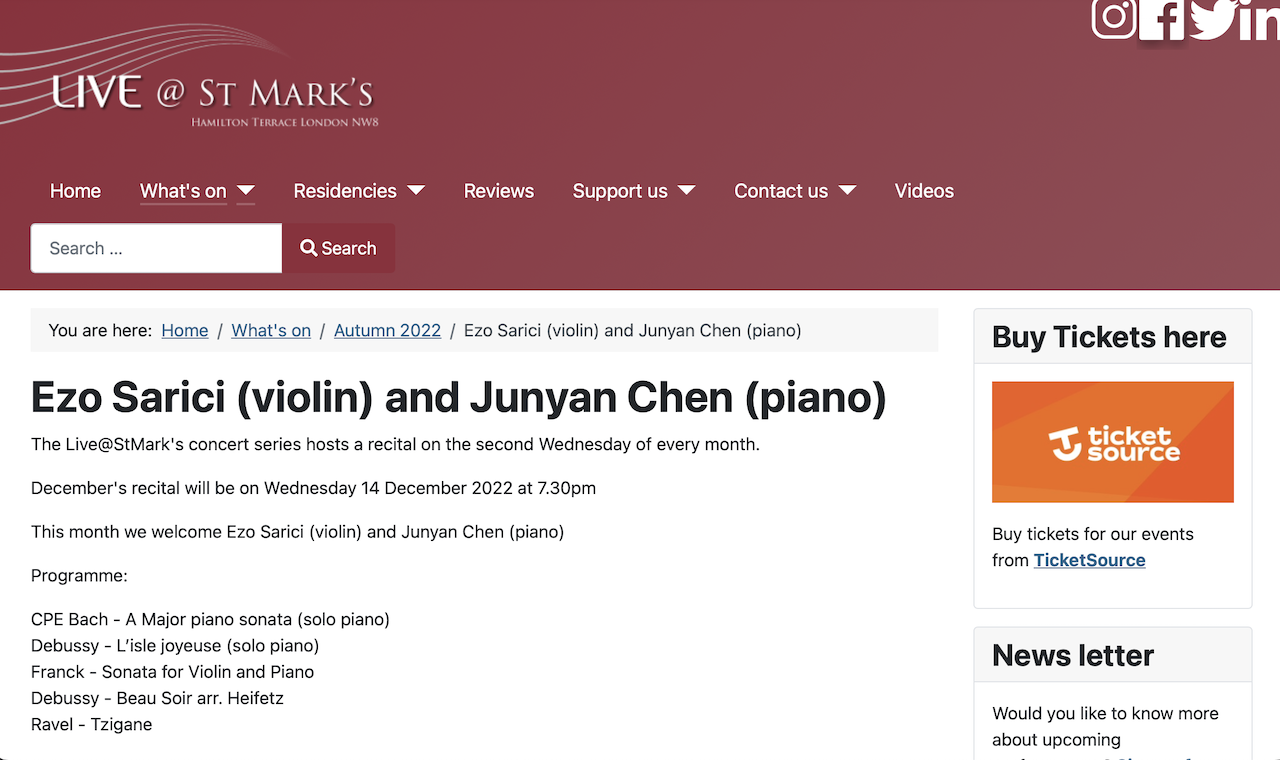Open the LinkedIn social icon
This screenshot has height=760, width=1280.
tap(1259, 19)
